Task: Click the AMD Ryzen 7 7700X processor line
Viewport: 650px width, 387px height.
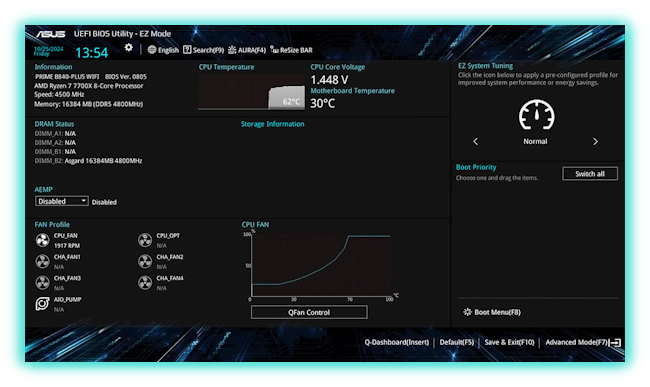Action: click(89, 86)
